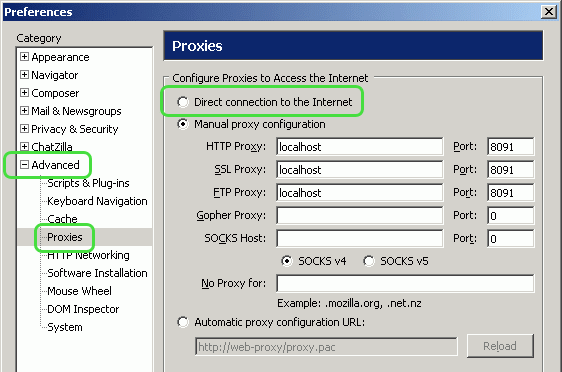The width and height of the screenshot is (562, 372).
Task: Expand the Appearance category
Action: pos(24,57)
